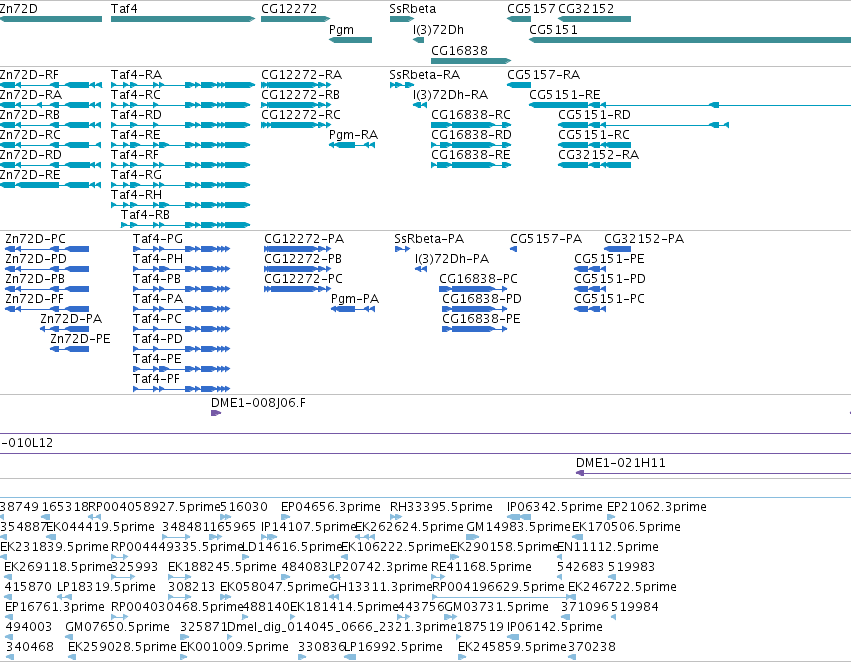Select the Pgm gene label

point(341,30)
